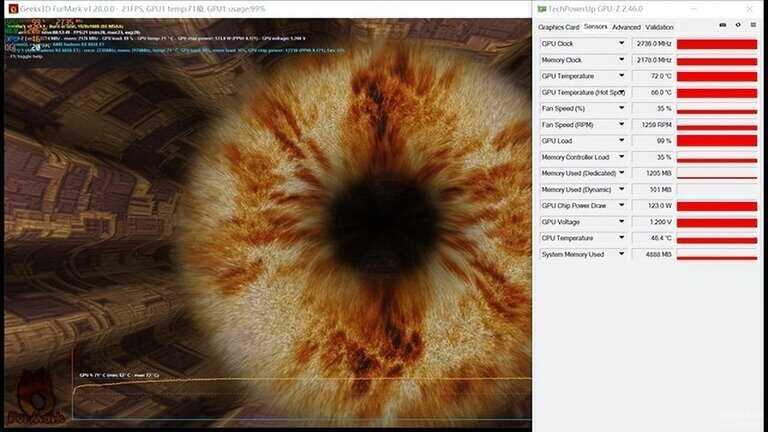Click the System Memory Used 4888 MB value
This screenshot has height=432, width=768.
pyautogui.click(x=653, y=254)
